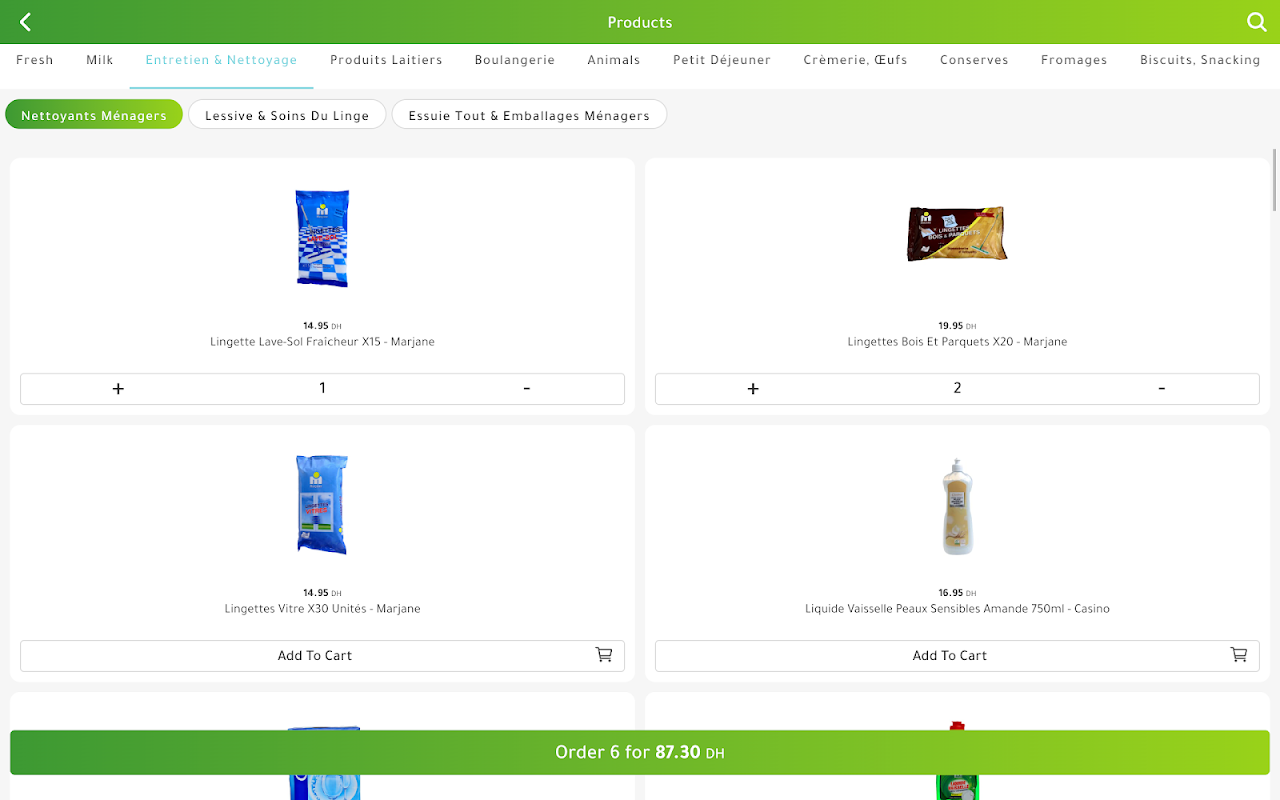Switch to the Boulangerie tab
This screenshot has height=800, width=1280.
pyautogui.click(x=515, y=60)
